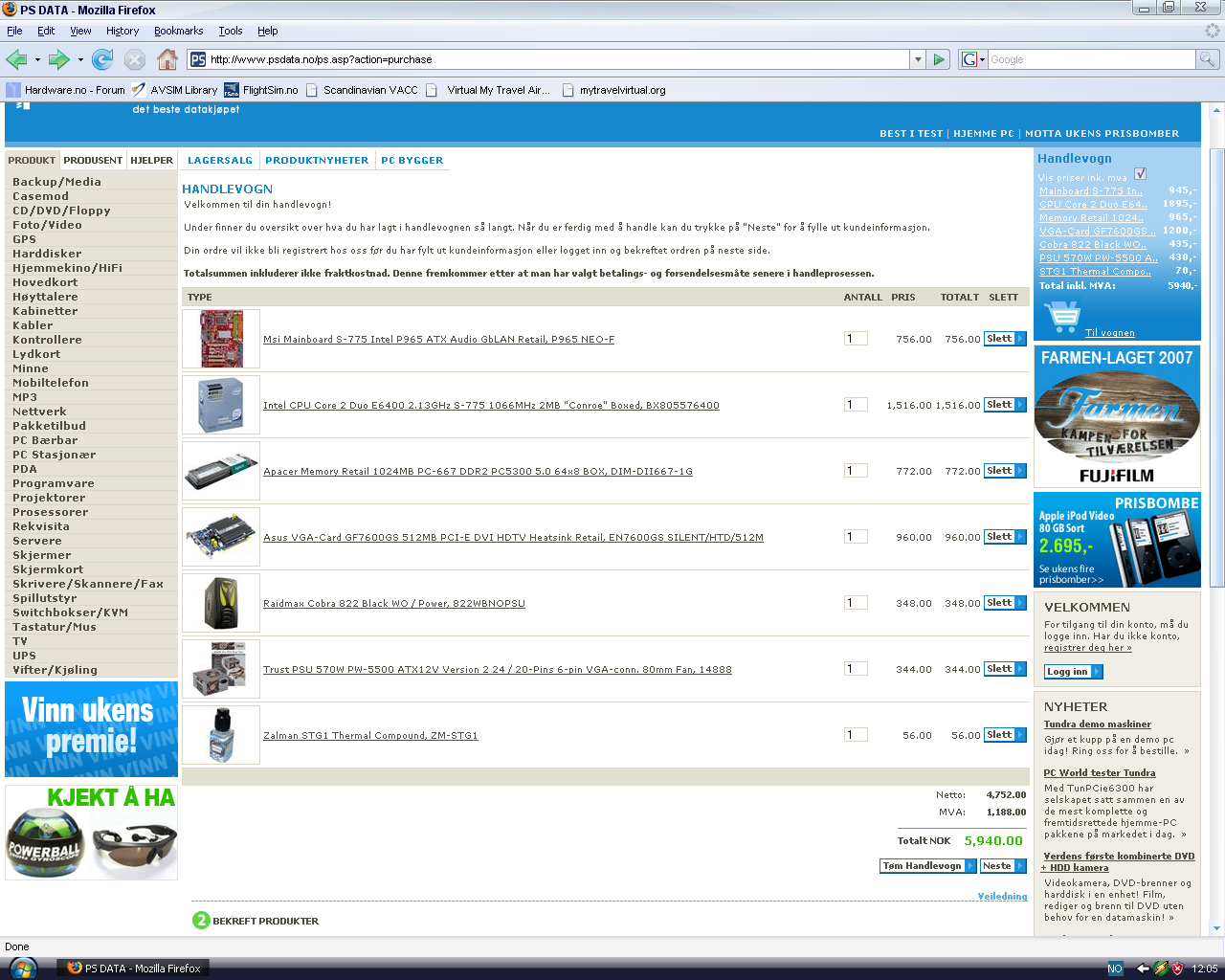This screenshot has height=980, width=1225.
Task: Click the 'Til vognen' link
Action: click(1110, 333)
